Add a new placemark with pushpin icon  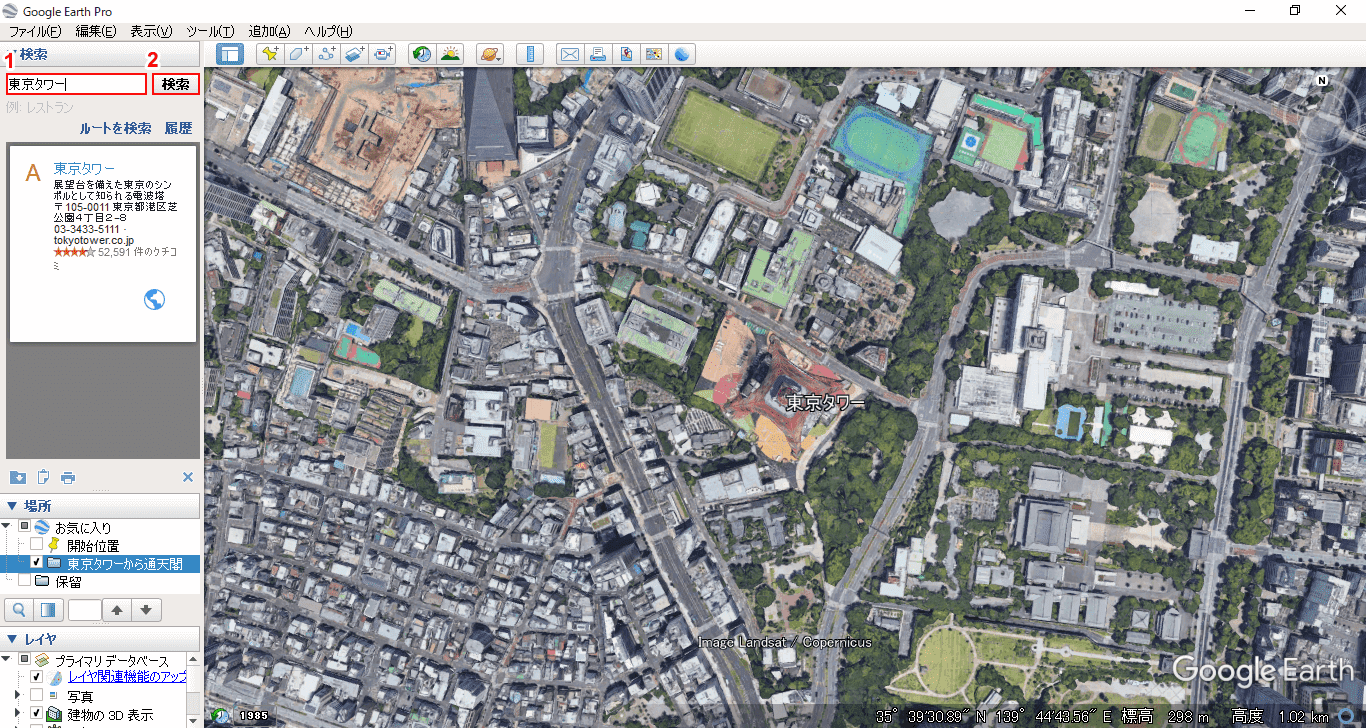(x=269, y=54)
